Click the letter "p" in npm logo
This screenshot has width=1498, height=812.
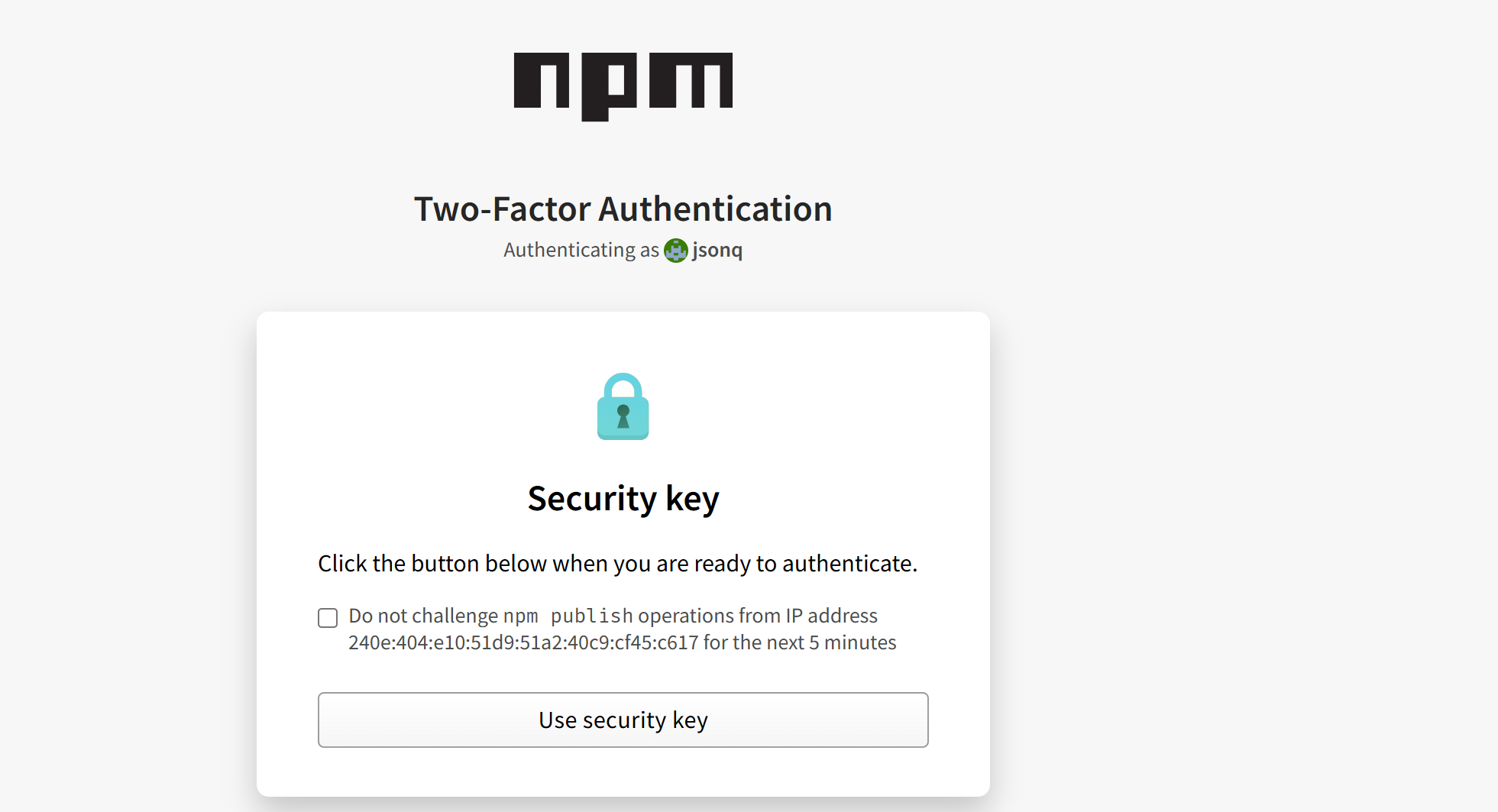tap(608, 86)
